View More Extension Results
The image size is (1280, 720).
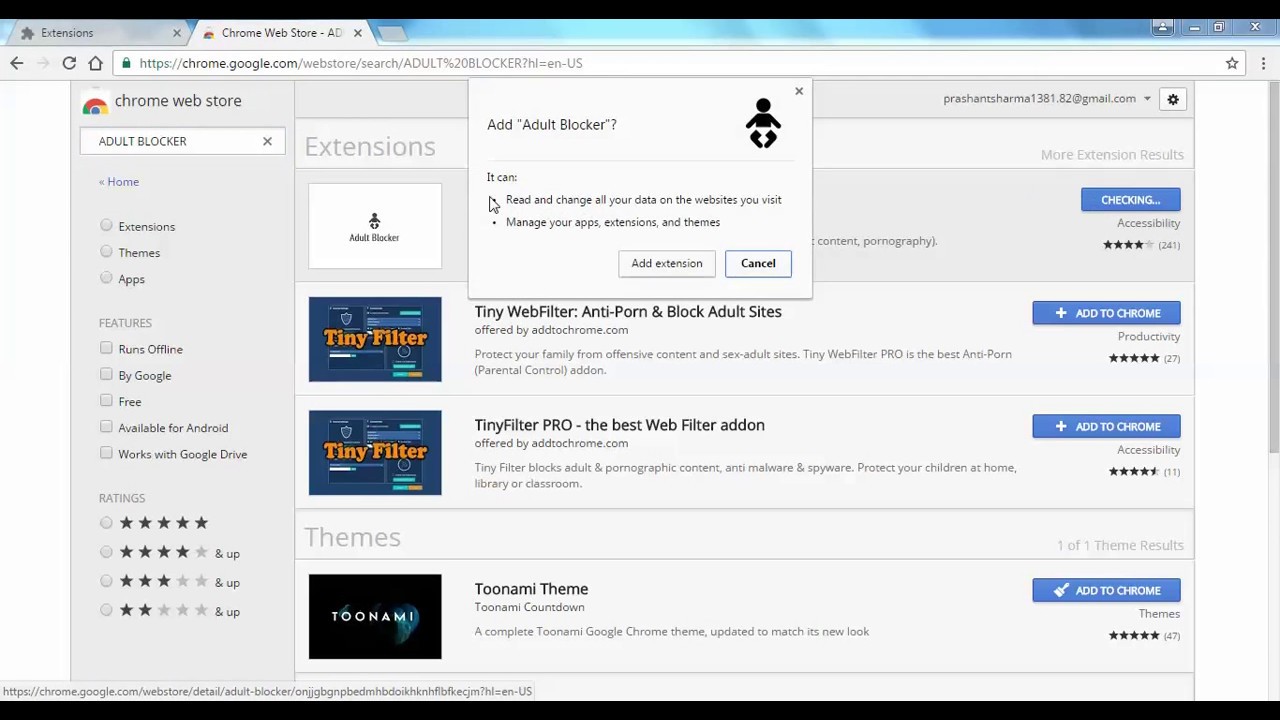point(1112,155)
